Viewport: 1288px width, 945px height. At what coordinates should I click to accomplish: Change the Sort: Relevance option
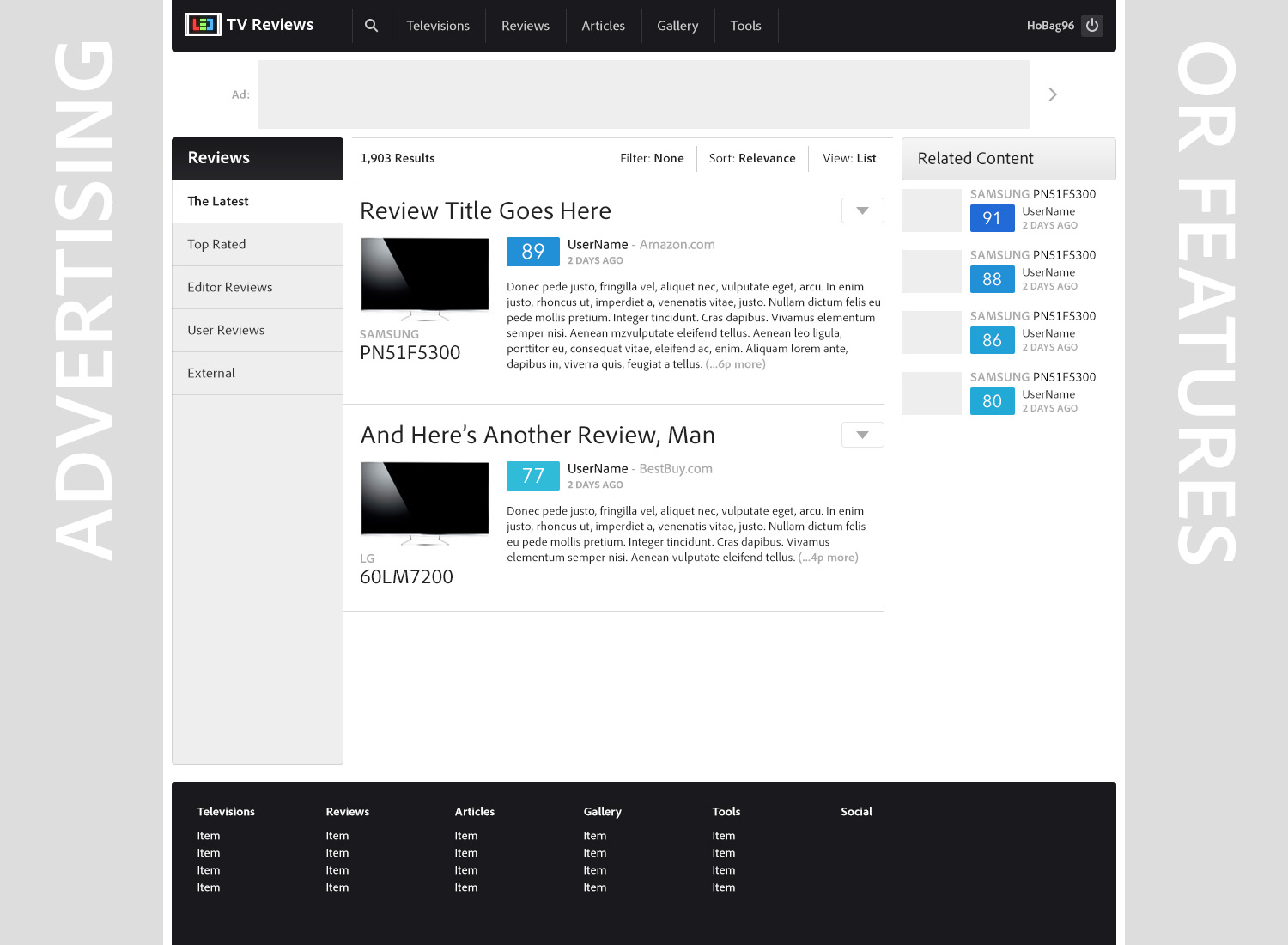point(752,158)
